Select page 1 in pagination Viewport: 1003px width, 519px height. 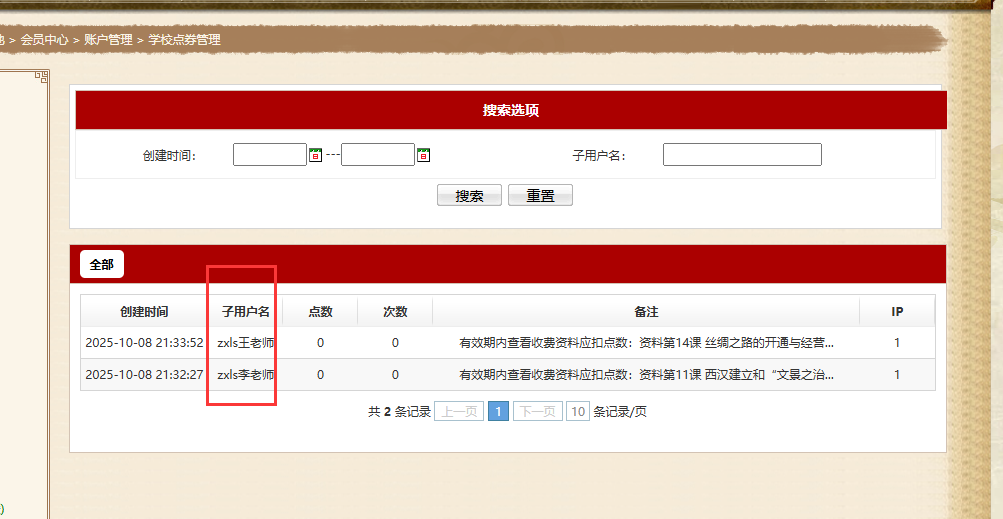click(498, 411)
